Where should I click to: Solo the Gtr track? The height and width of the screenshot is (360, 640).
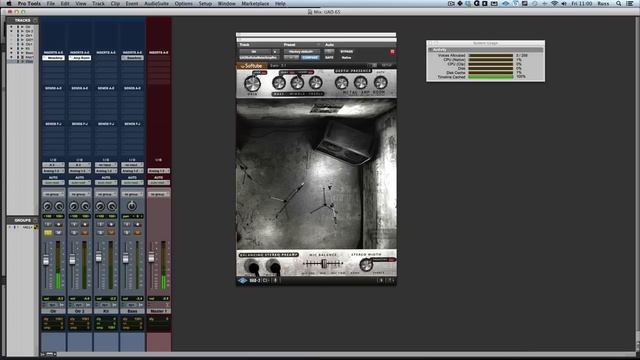(48, 233)
